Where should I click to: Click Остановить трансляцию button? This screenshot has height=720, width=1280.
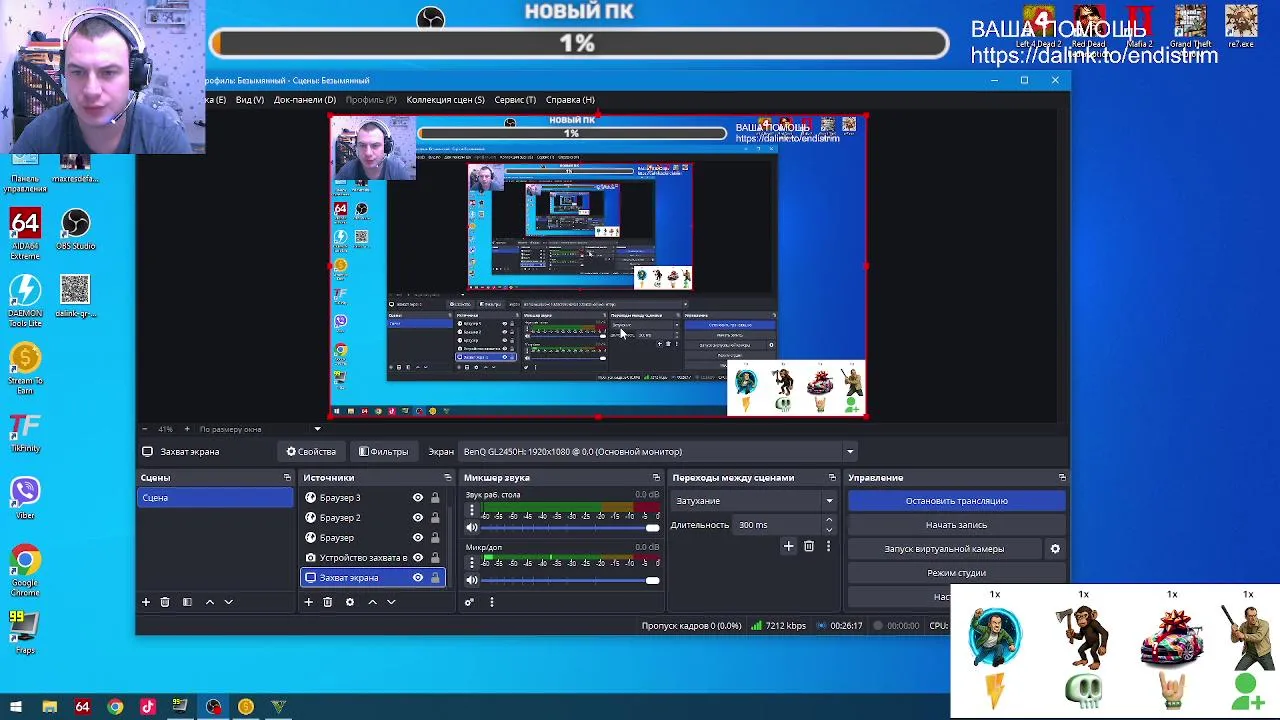pyautogui.click(x=956, y=501)
